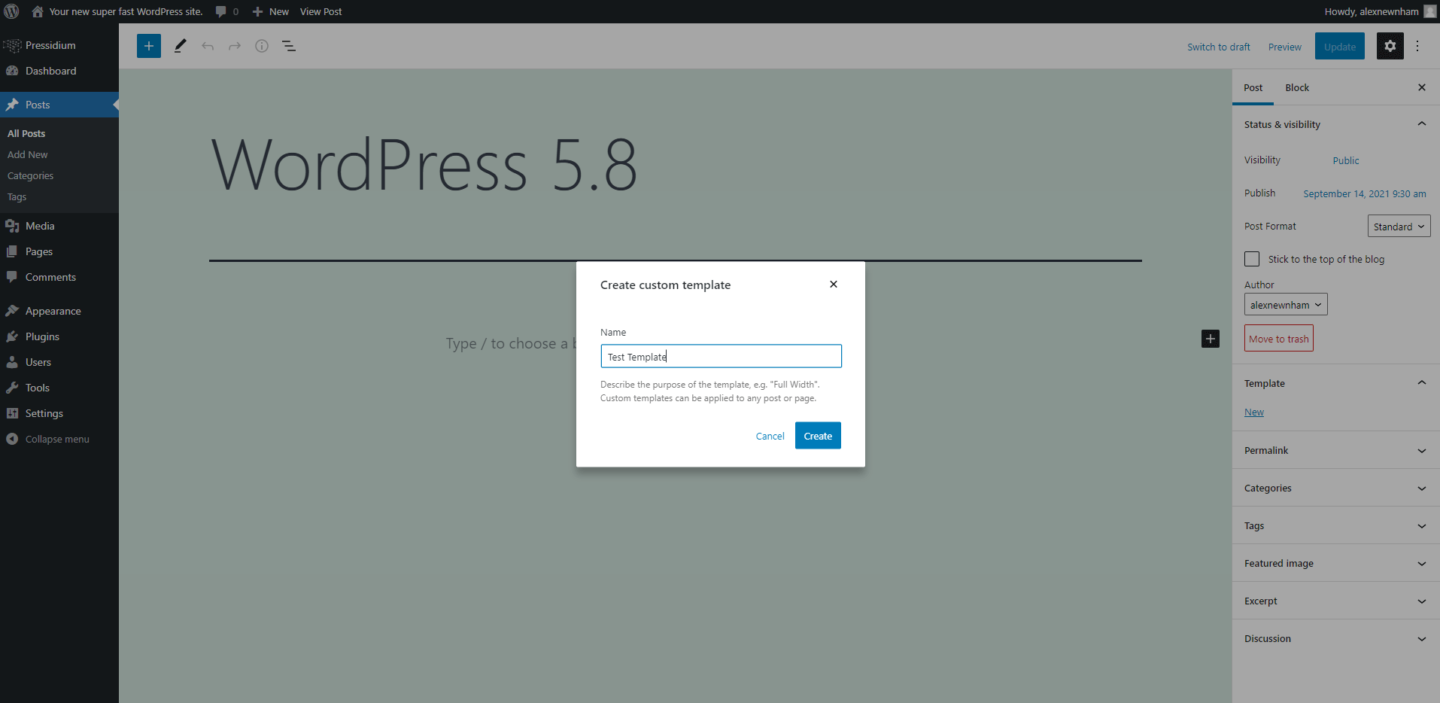Open the List View outline icon
The width and height of the screenshot is (1440, 703).
tap(288, 46)
